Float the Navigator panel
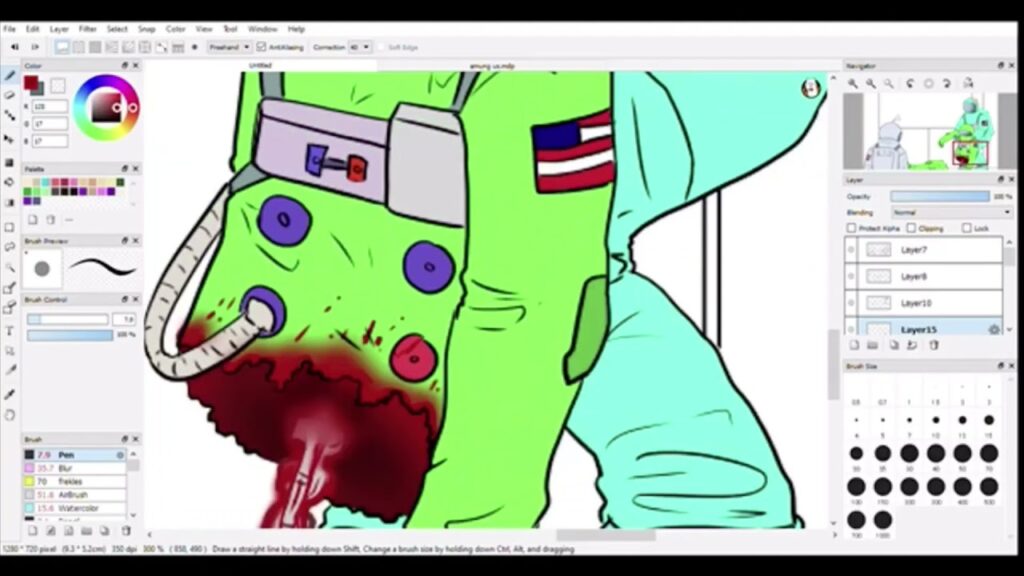 [x=1000, y=66]
